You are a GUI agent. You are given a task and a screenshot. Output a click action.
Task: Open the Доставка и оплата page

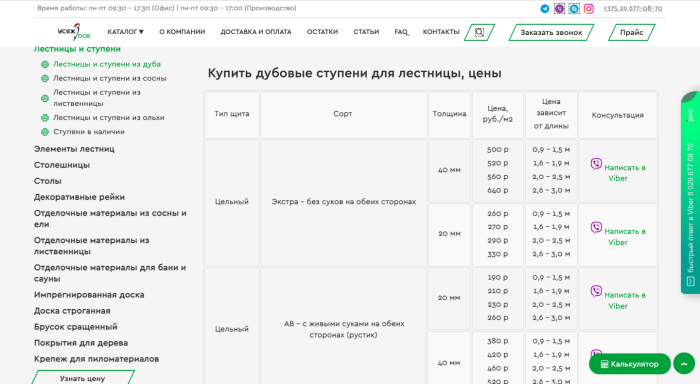pos(256,32)
